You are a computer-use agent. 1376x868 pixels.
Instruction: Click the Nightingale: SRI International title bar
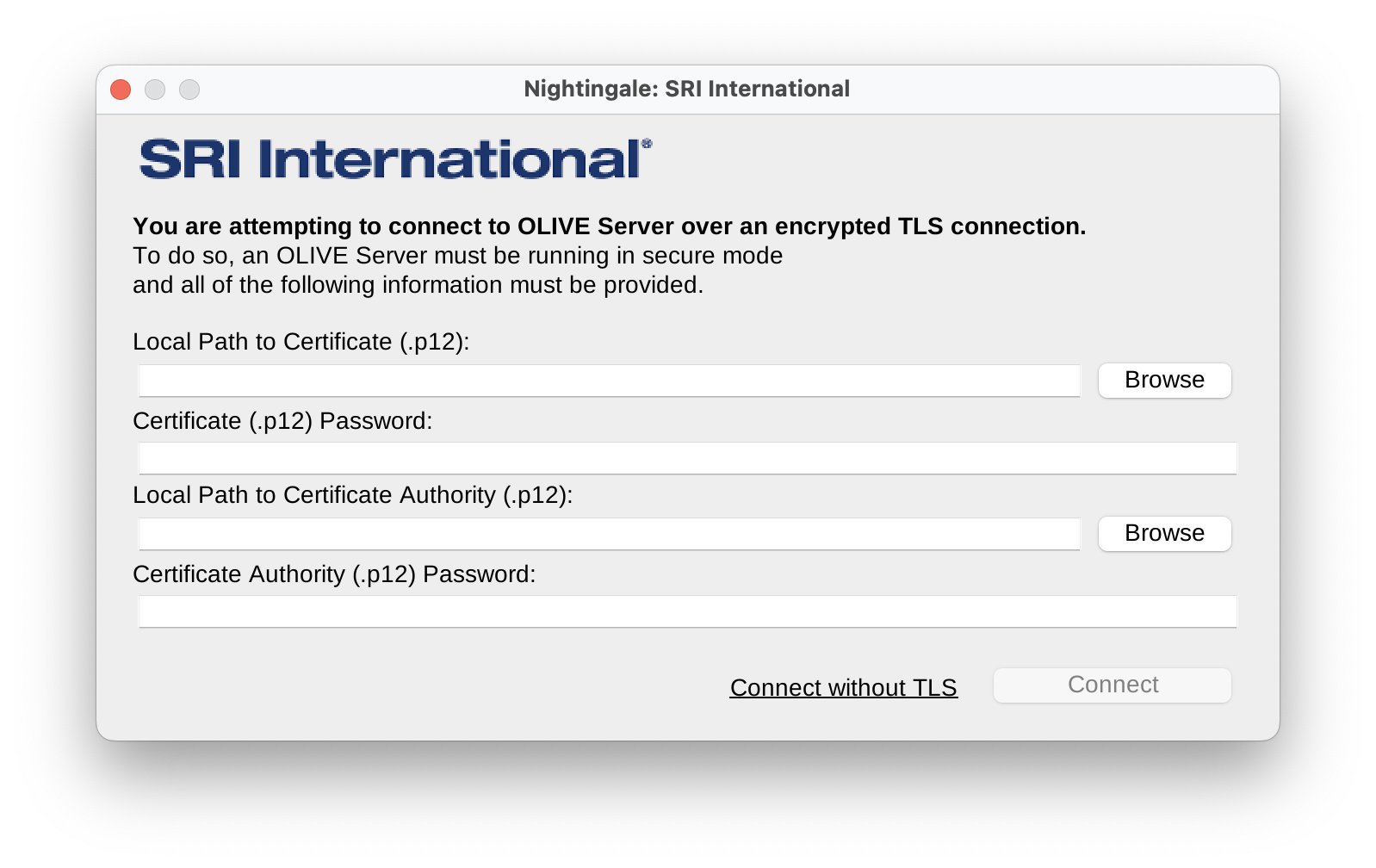click(687, 89)
